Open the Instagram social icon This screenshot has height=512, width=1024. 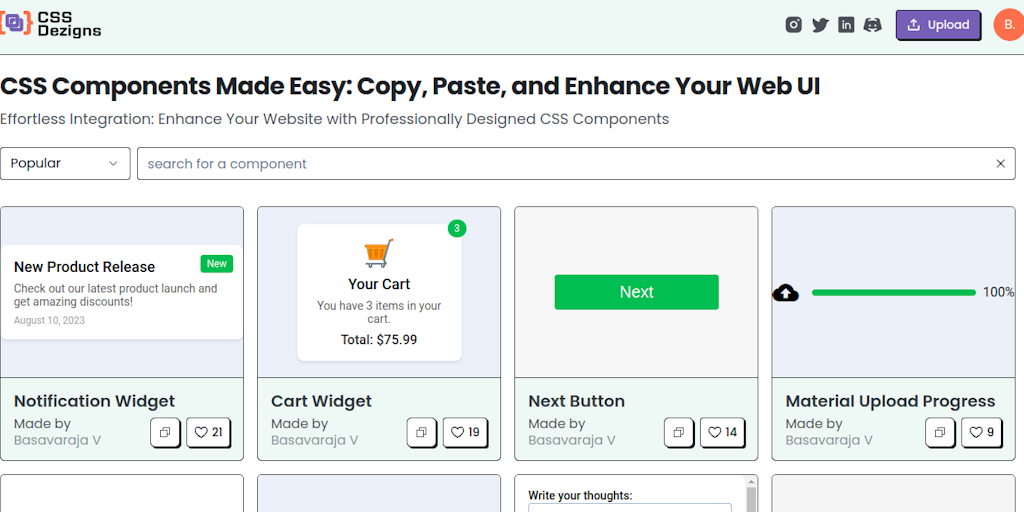(794, 25)
